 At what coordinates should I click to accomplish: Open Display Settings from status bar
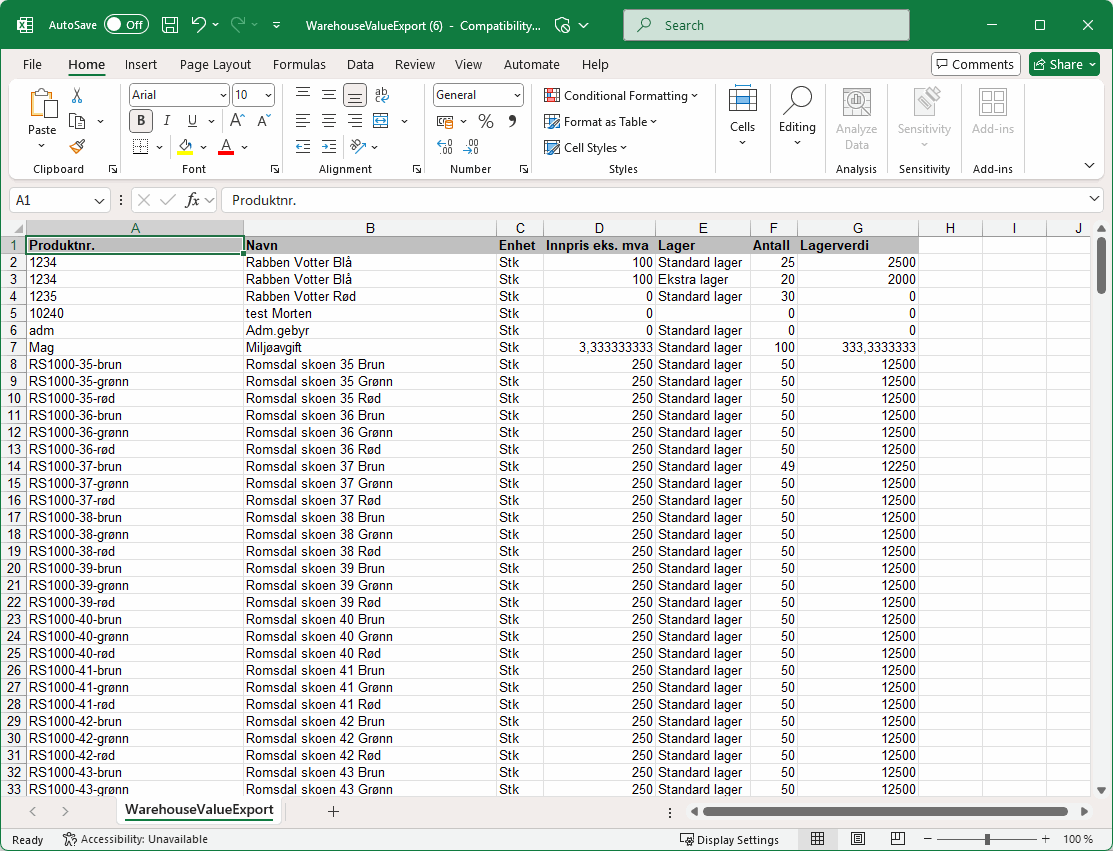(x=729, y=839)
